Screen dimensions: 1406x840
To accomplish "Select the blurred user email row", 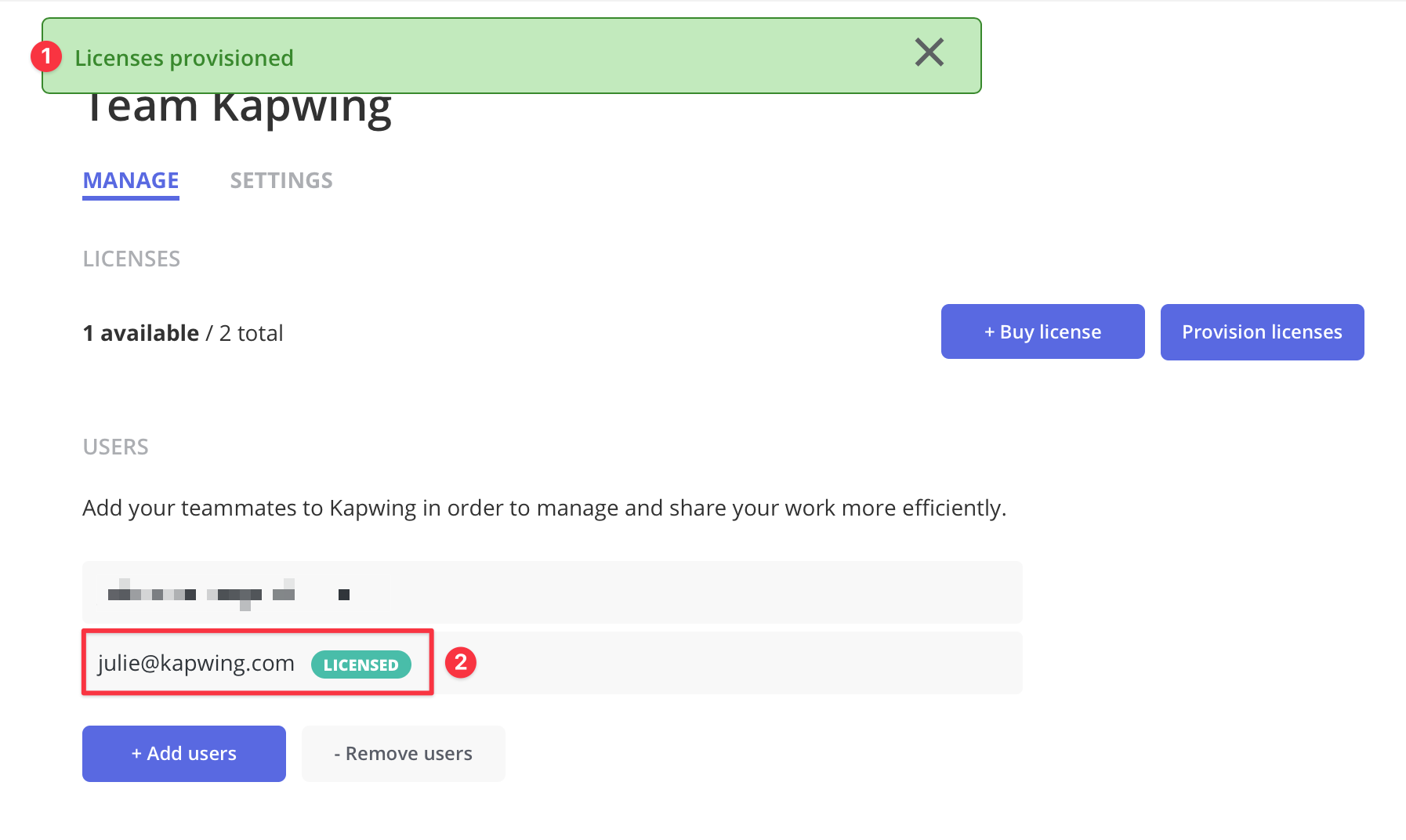I will point(552,593).
